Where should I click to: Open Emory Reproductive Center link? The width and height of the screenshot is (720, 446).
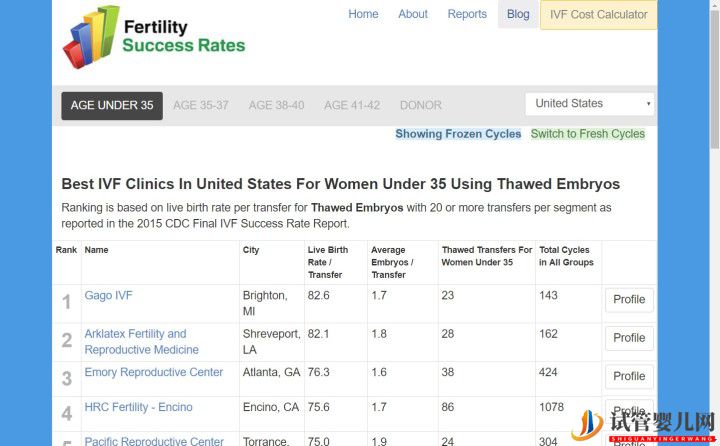154,373
